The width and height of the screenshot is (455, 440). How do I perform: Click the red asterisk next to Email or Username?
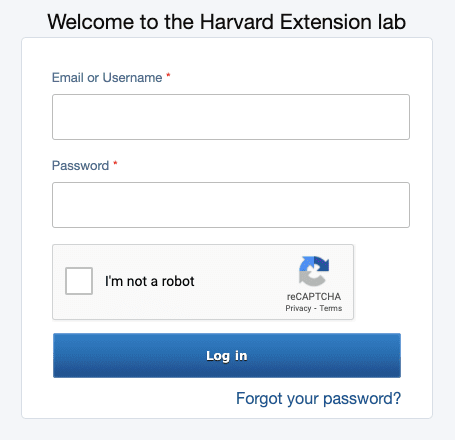pyautogui.click(x=168, y=76)
